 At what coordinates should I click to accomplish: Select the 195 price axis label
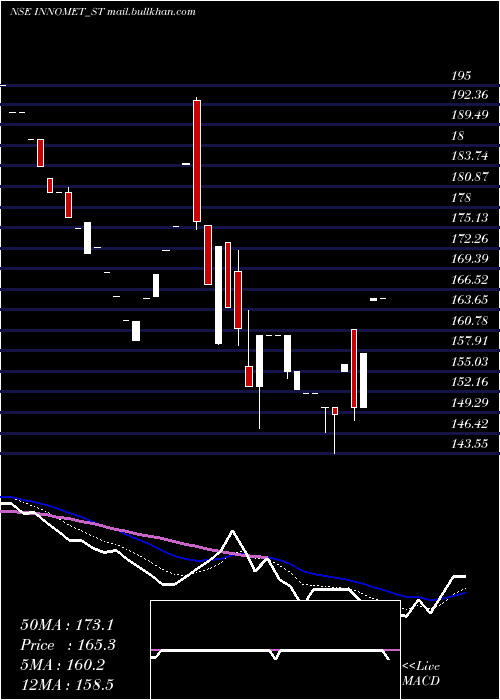[x=461, y=75]
